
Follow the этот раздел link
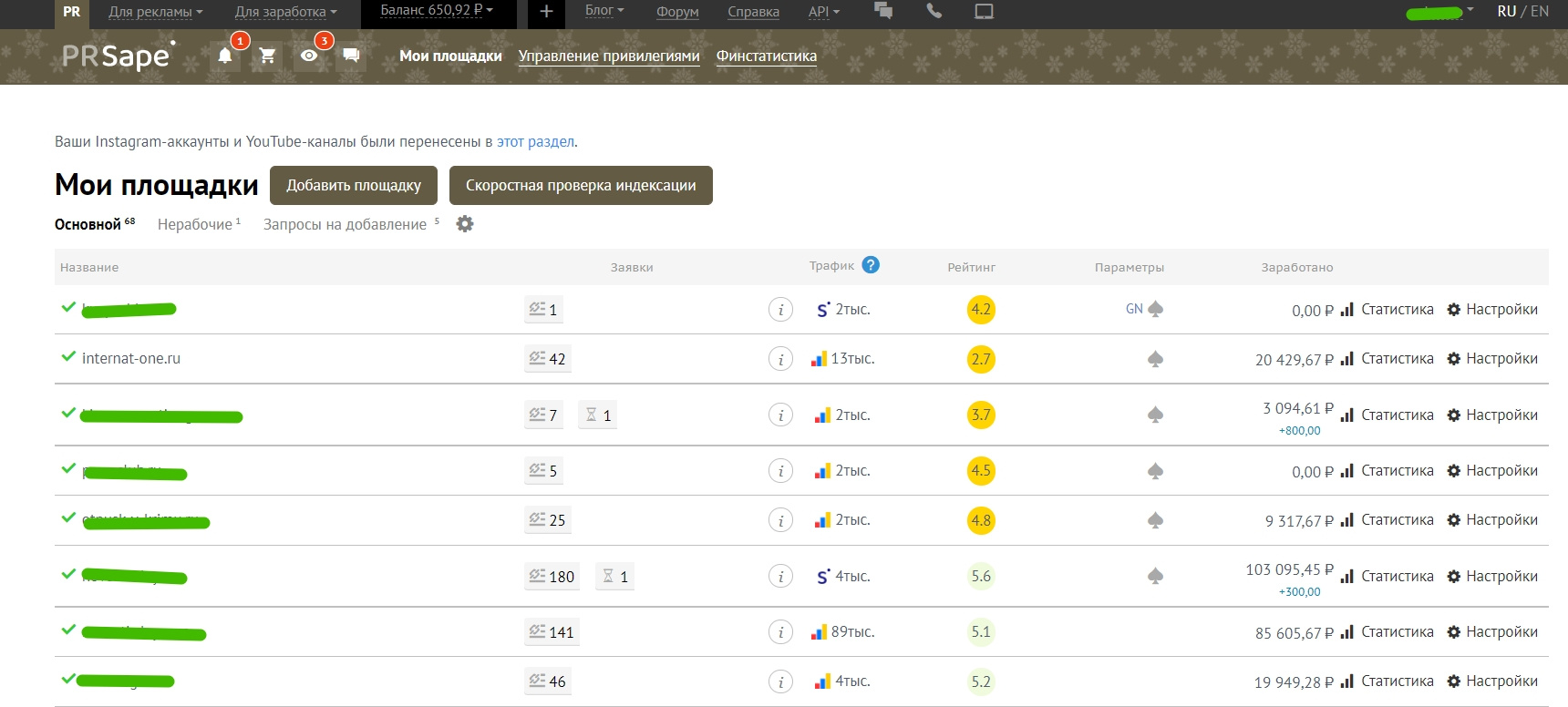click(535, 141)
